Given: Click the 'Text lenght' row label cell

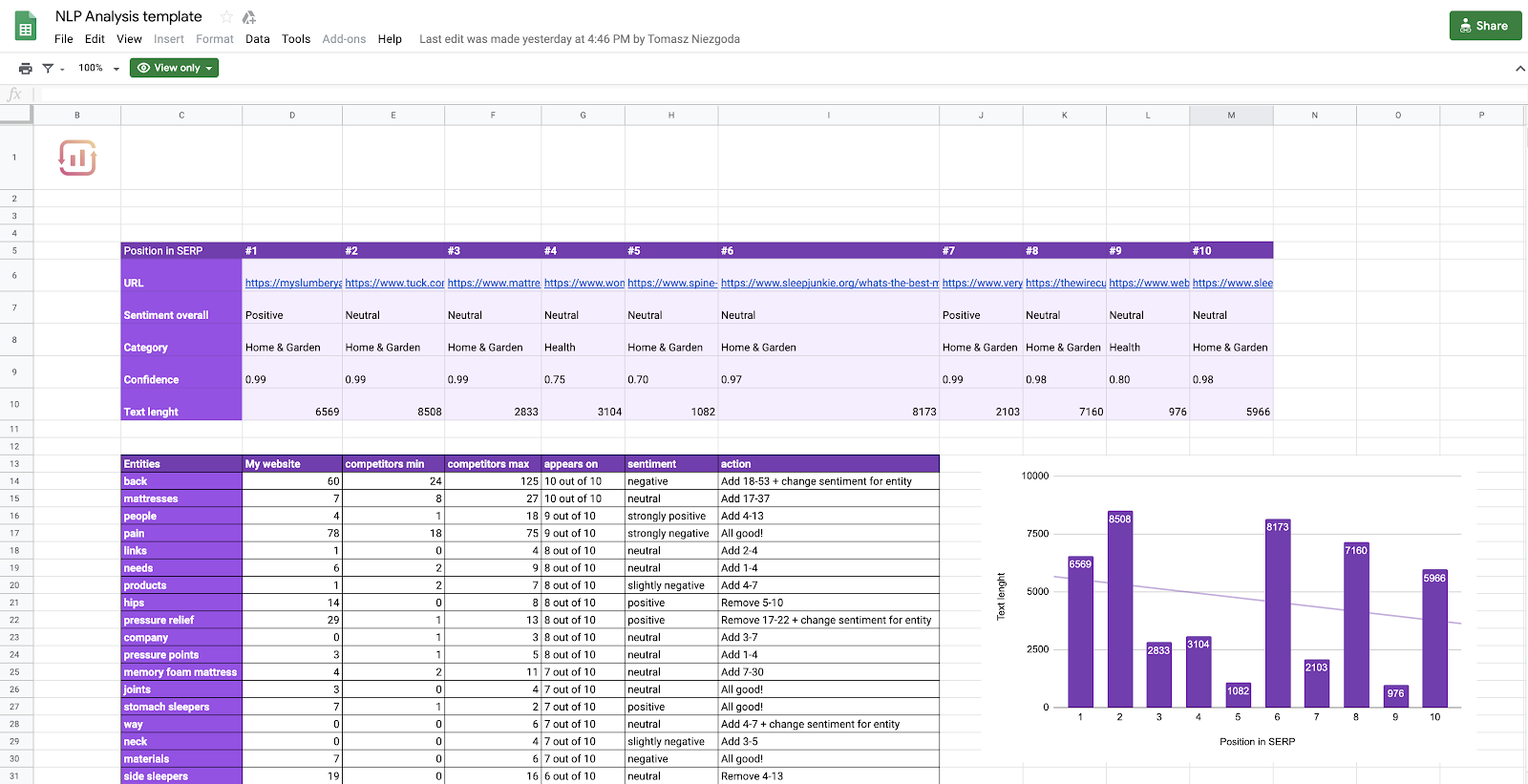Looking at the screenshot, I should pos(181,405).
